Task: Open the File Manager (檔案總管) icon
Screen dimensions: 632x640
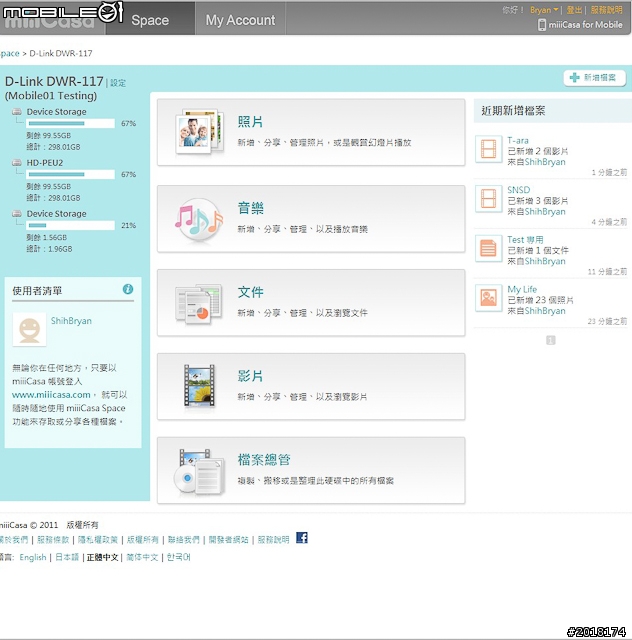Action: tap(199, 471)
